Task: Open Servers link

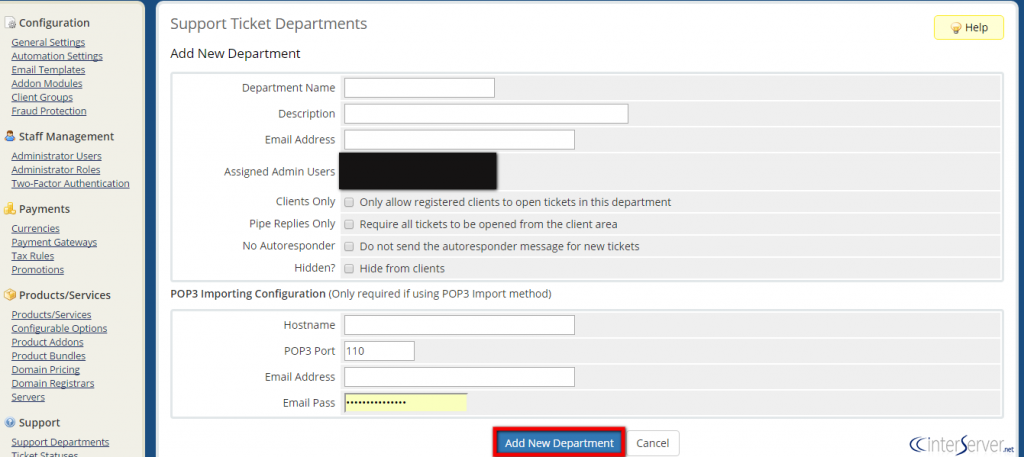Action: point(28,397)
